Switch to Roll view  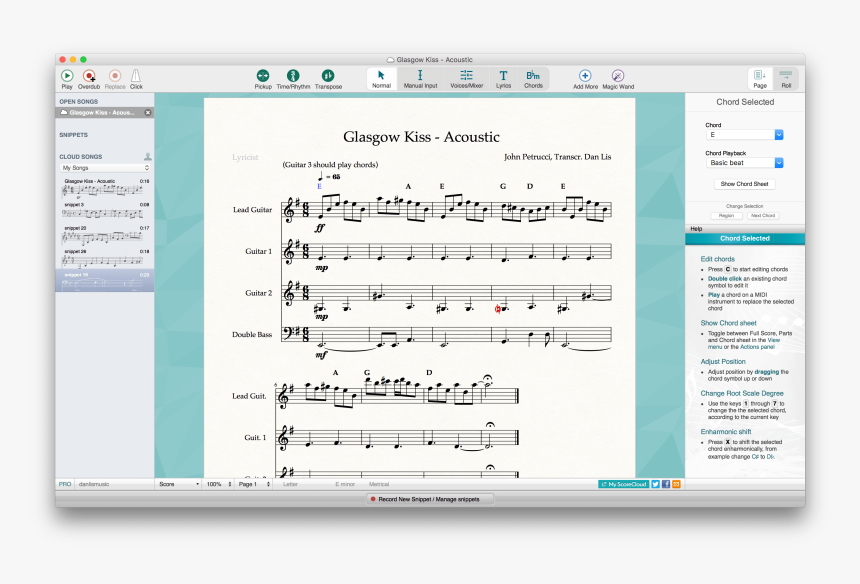coord(786,79)
